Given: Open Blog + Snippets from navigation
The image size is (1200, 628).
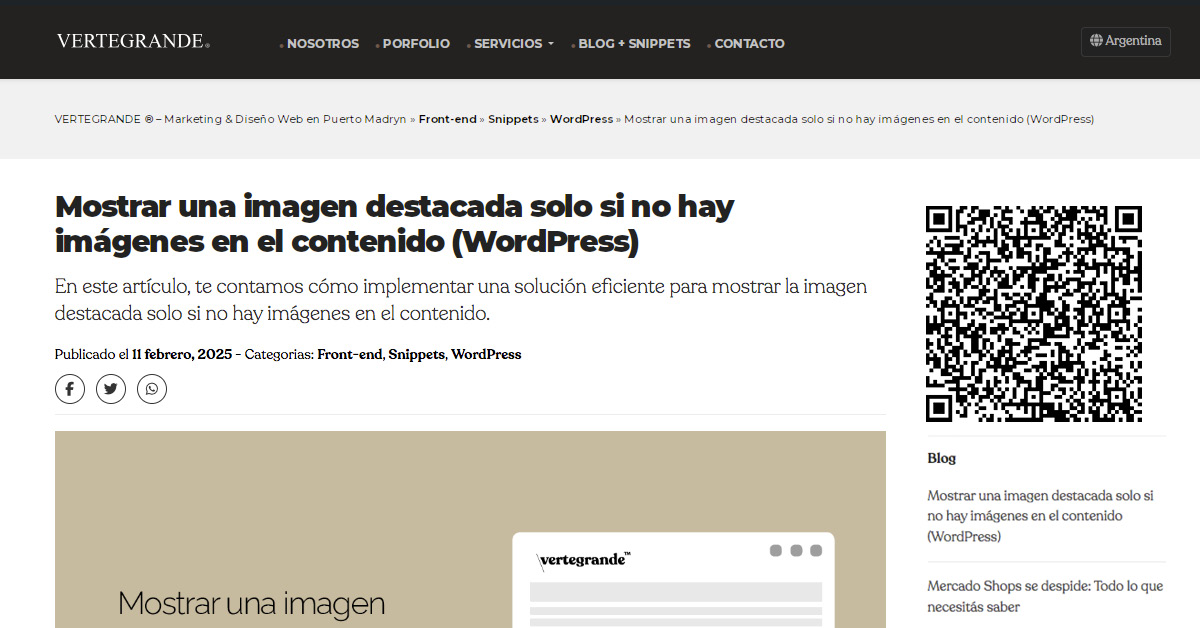Looking at the screenshot, I should coord(634,44).
